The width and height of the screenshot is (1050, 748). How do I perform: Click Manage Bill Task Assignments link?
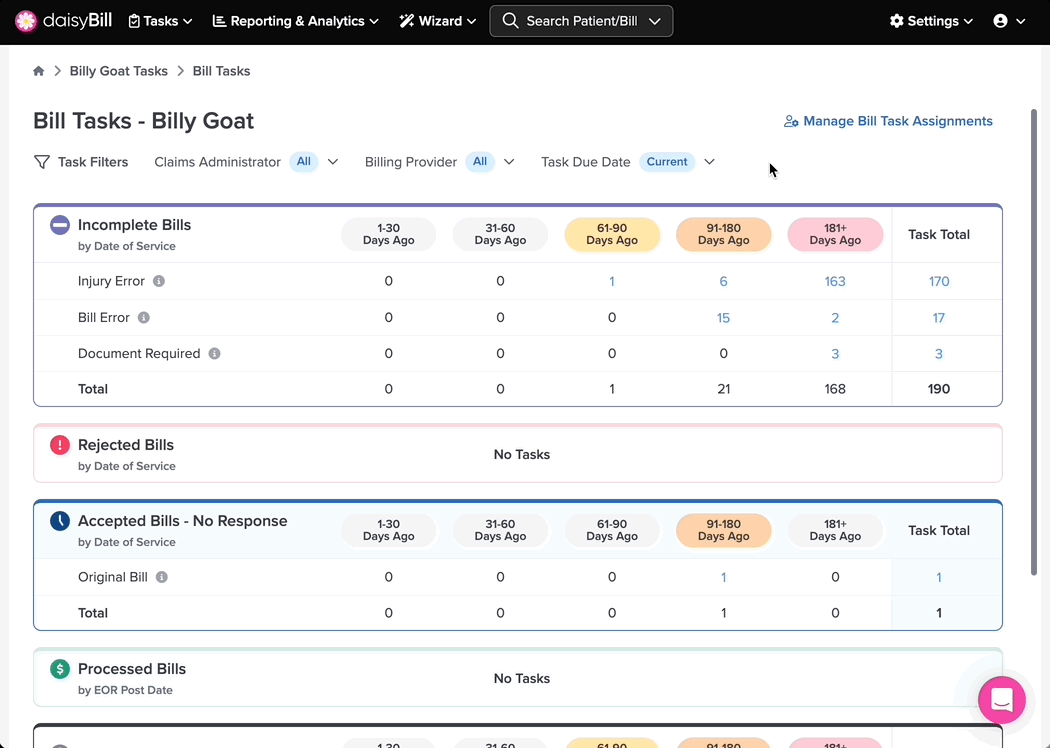coord(888,121)
